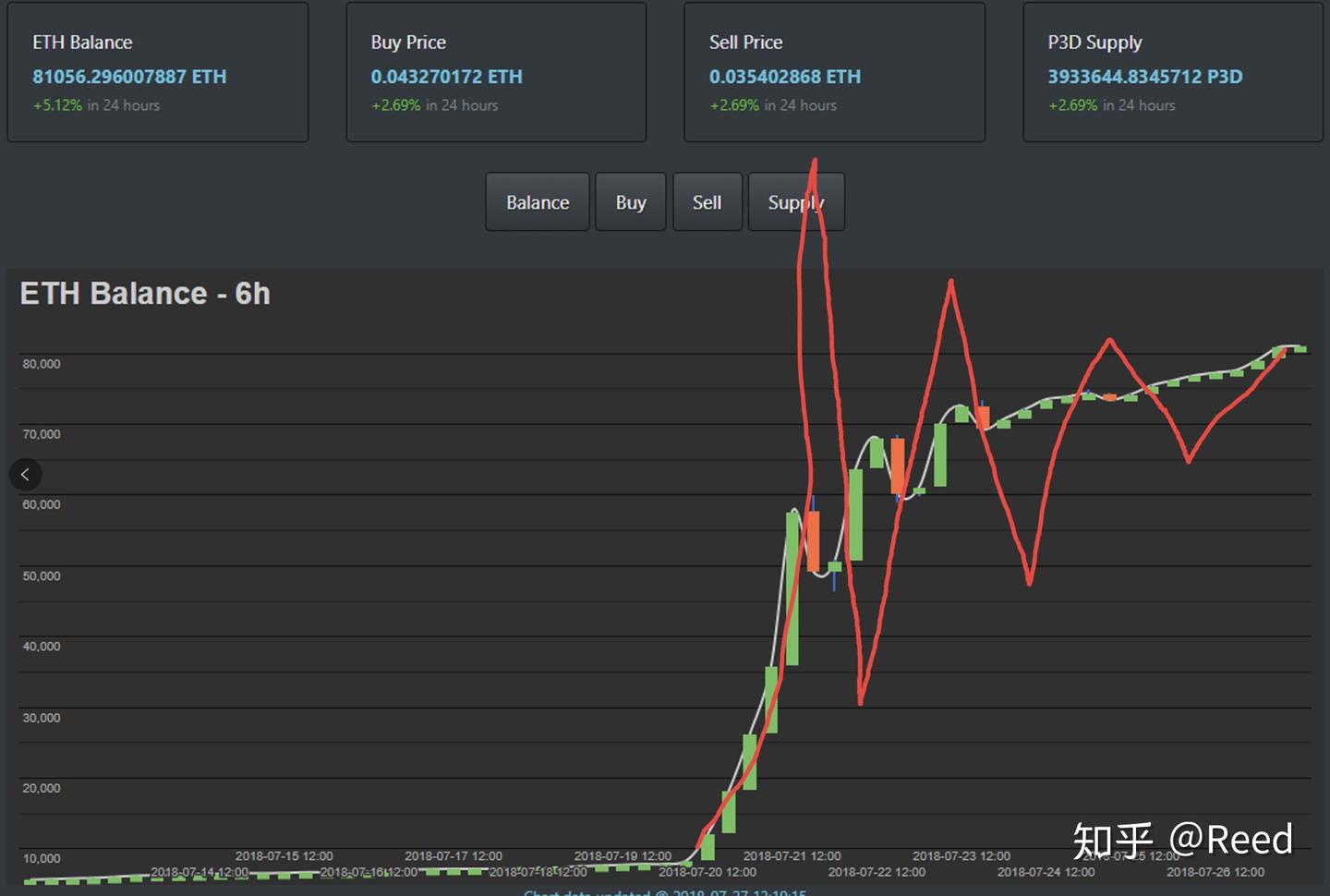This screenshot has width=1330, height=896.
Task: Click the 2018-07-20 12:00 axis label
Action: [707, 872]
